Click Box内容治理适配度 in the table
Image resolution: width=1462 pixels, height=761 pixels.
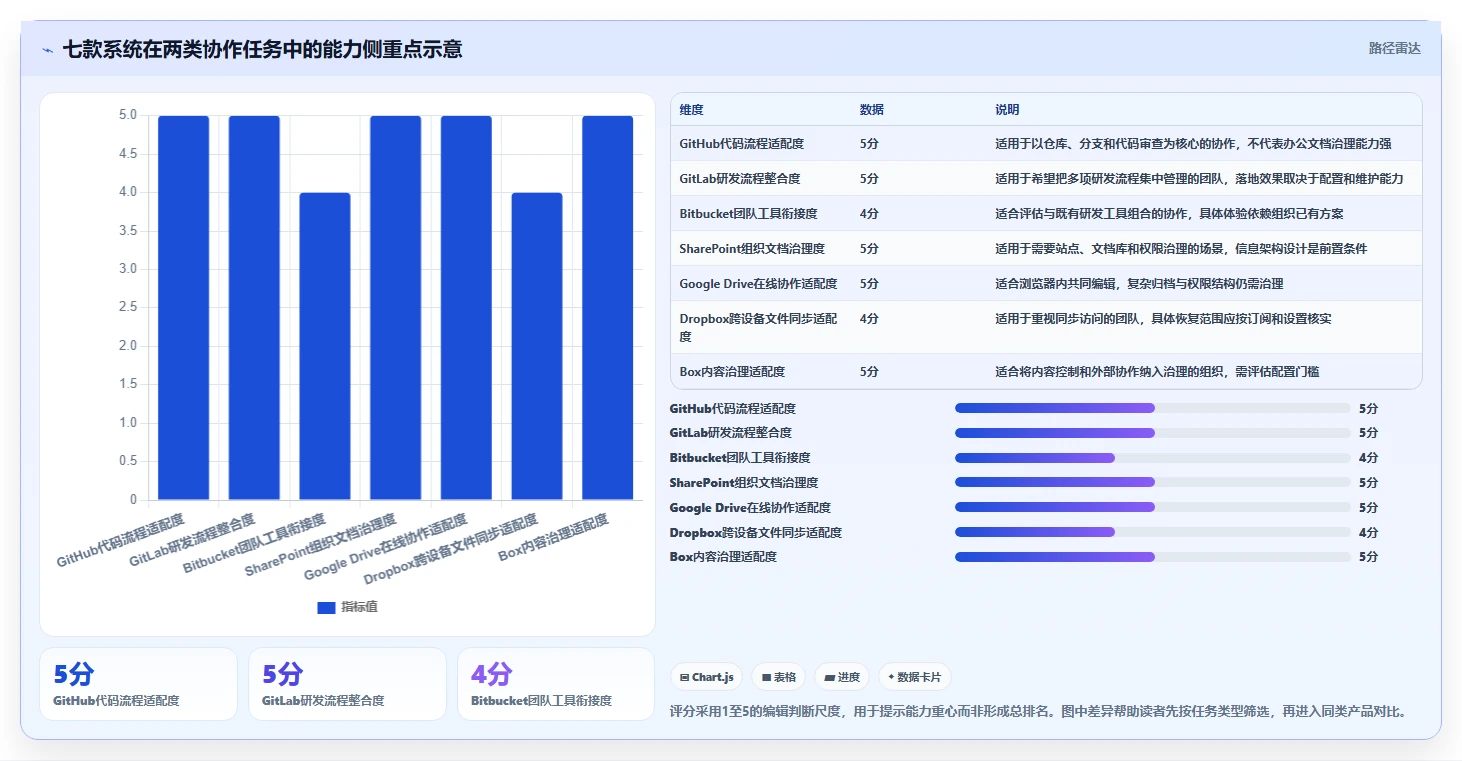[x=732, y=372]
